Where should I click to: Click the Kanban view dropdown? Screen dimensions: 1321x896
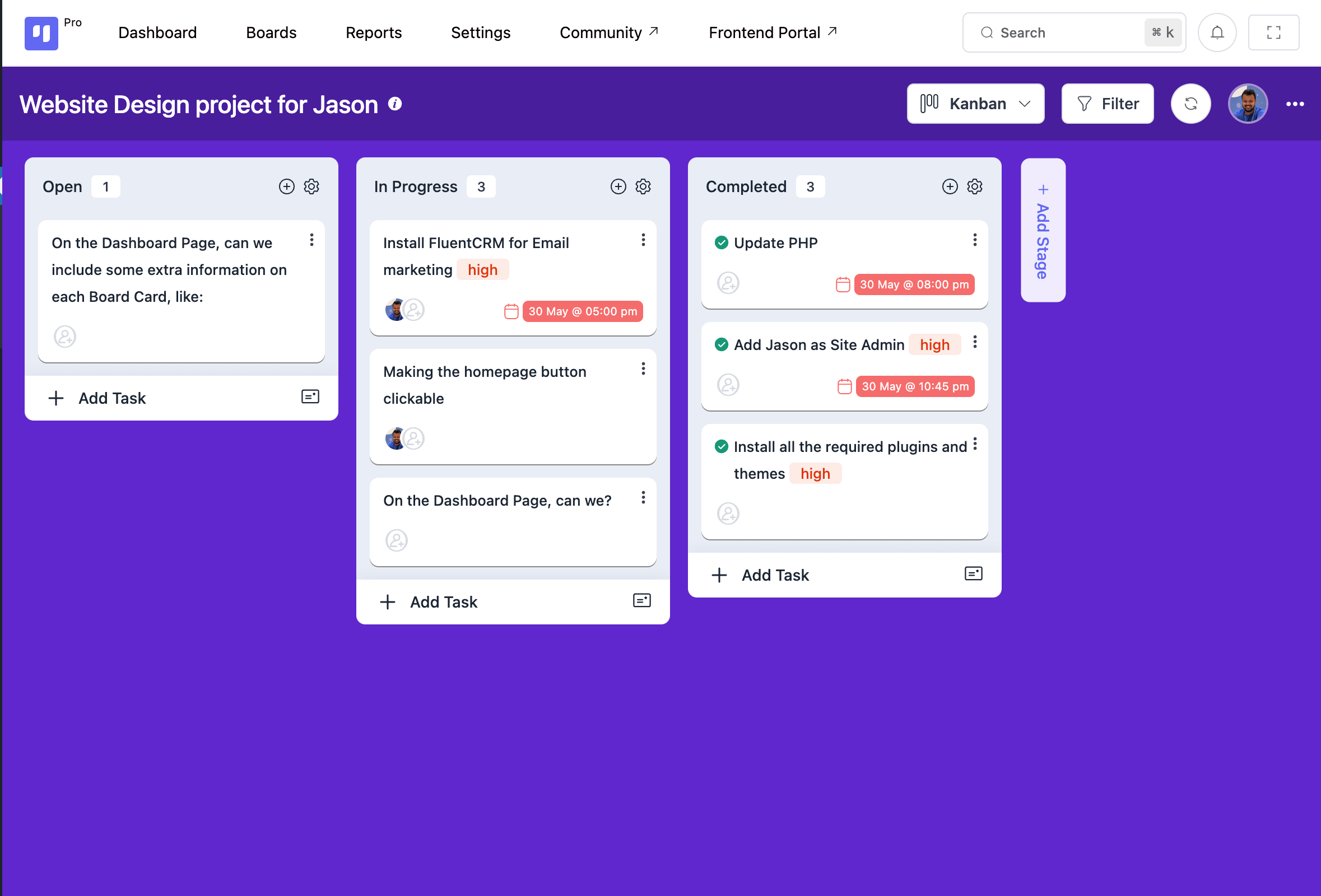[x=975, y=103]
